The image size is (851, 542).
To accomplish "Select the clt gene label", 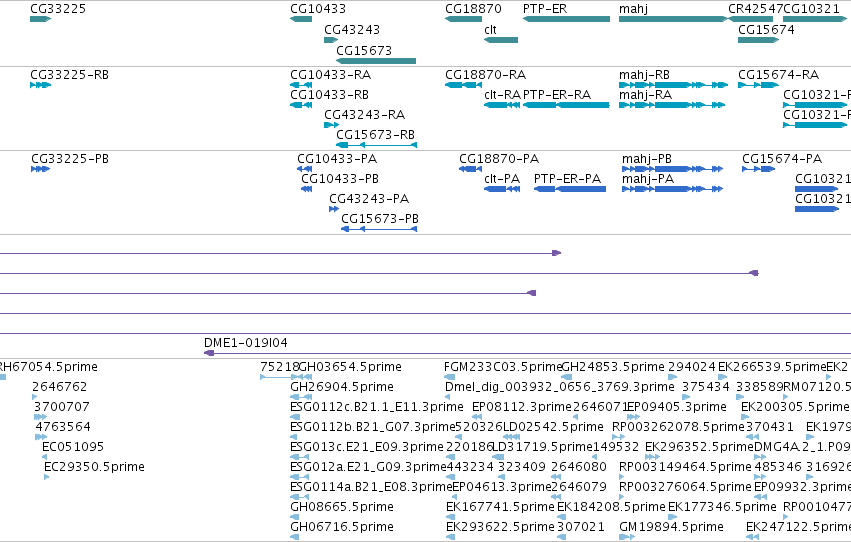I will 491,30.
